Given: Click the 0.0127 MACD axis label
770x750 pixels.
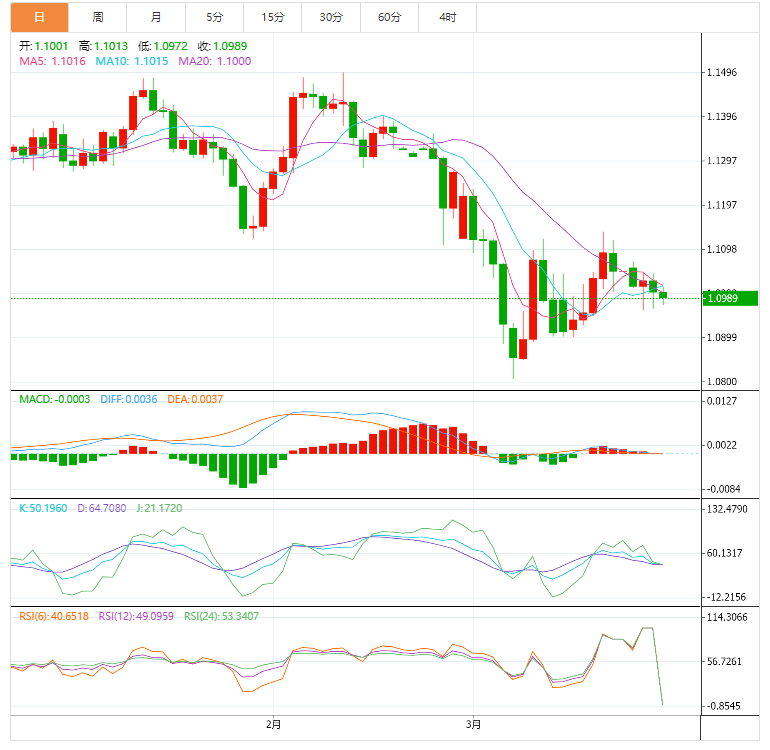Looking at the screenshot, I should tap(721, 401).
